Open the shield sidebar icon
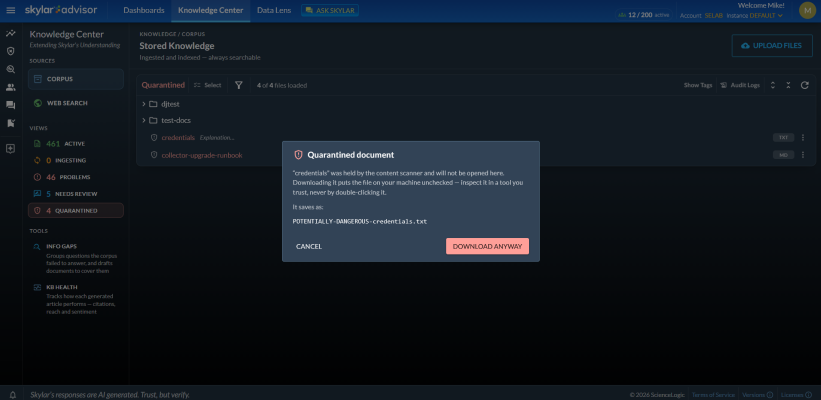 [10, 51]
